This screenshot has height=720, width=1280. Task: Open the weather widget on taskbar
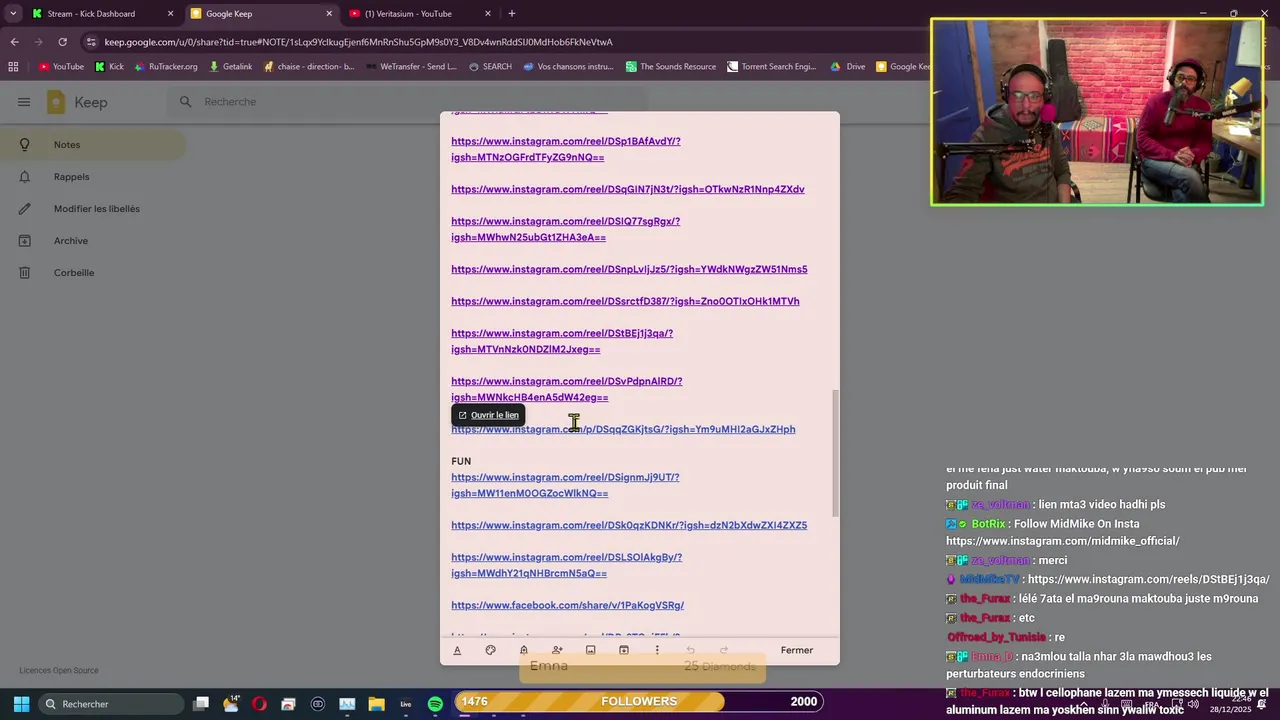pyautogui.click(x=231, y=704)
